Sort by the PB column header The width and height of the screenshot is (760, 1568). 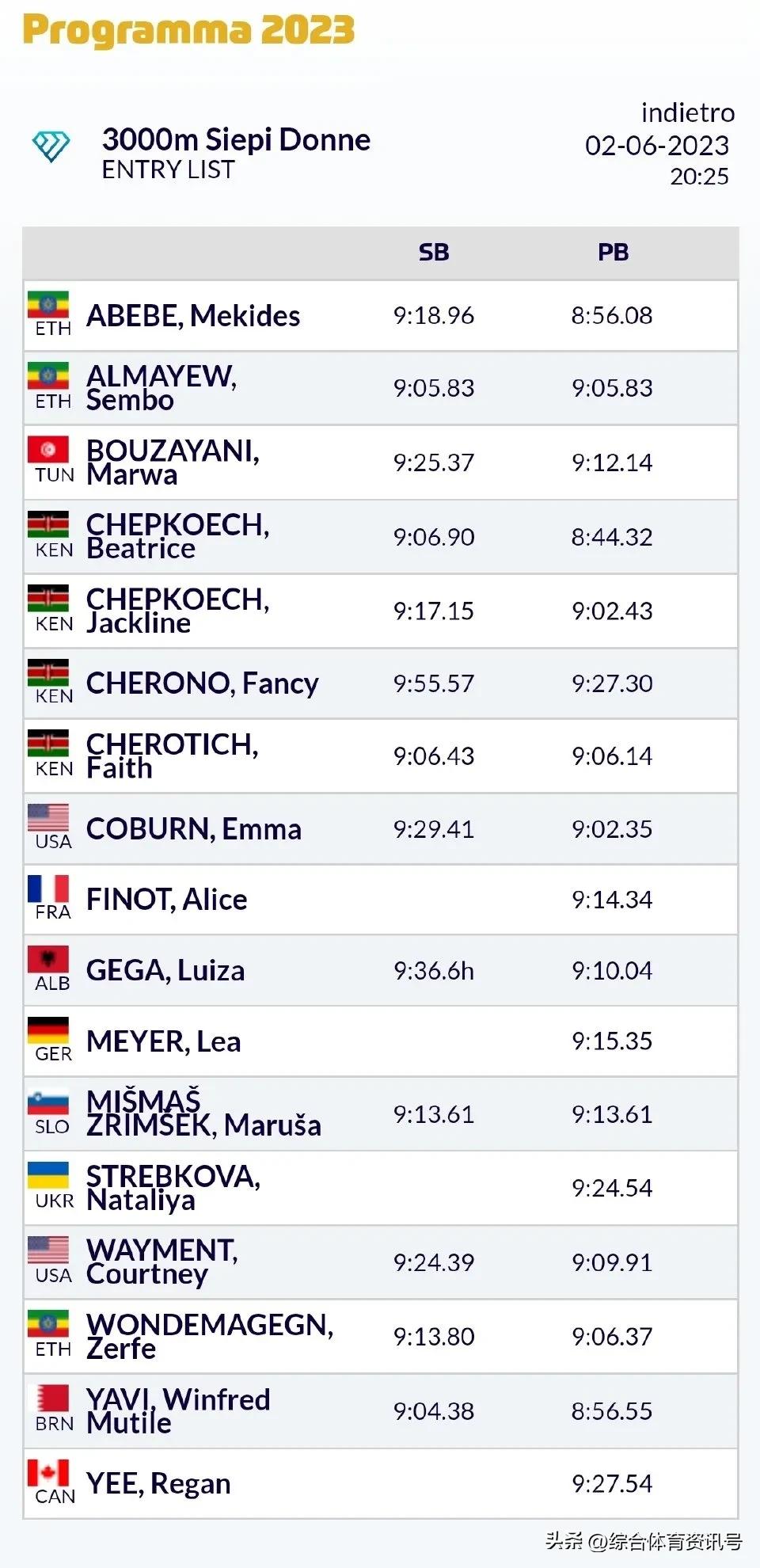click(x=613, y=253)
